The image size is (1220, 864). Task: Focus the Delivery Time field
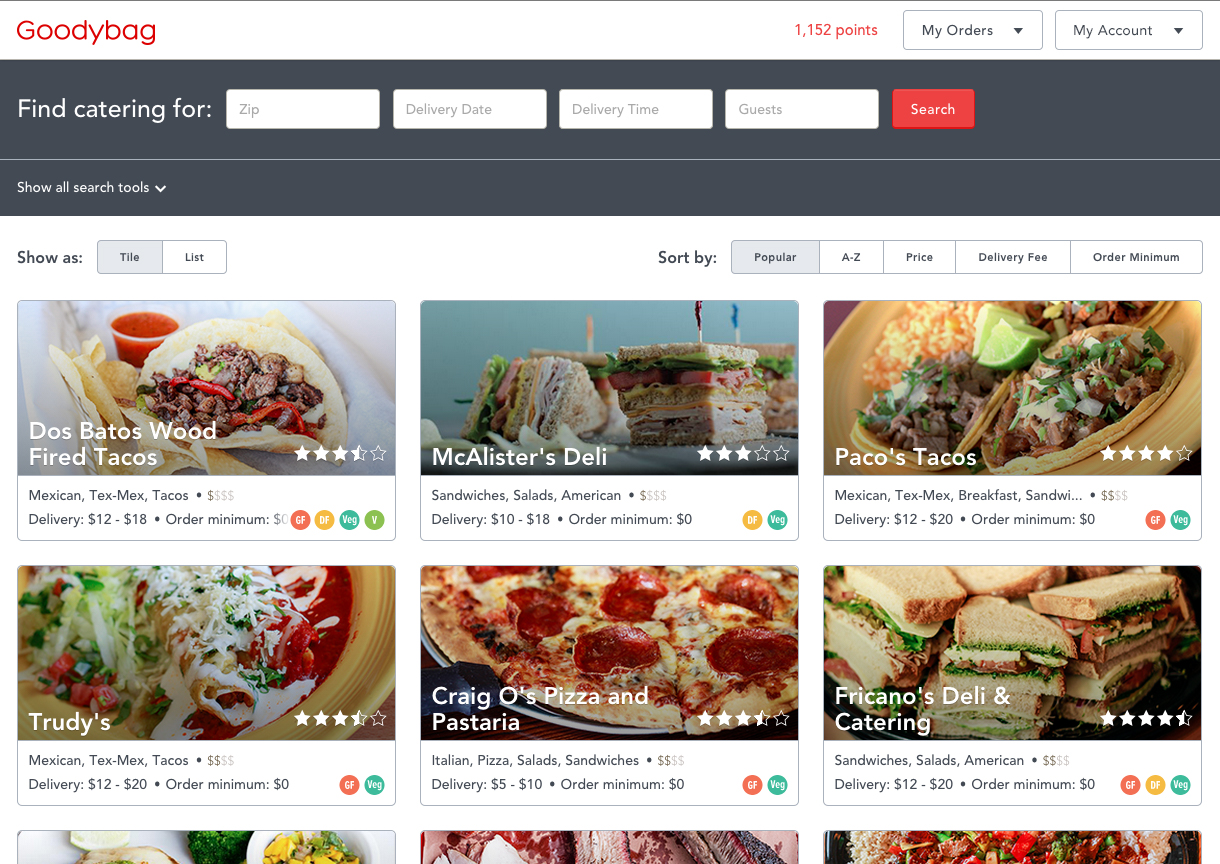coord(636,109)
